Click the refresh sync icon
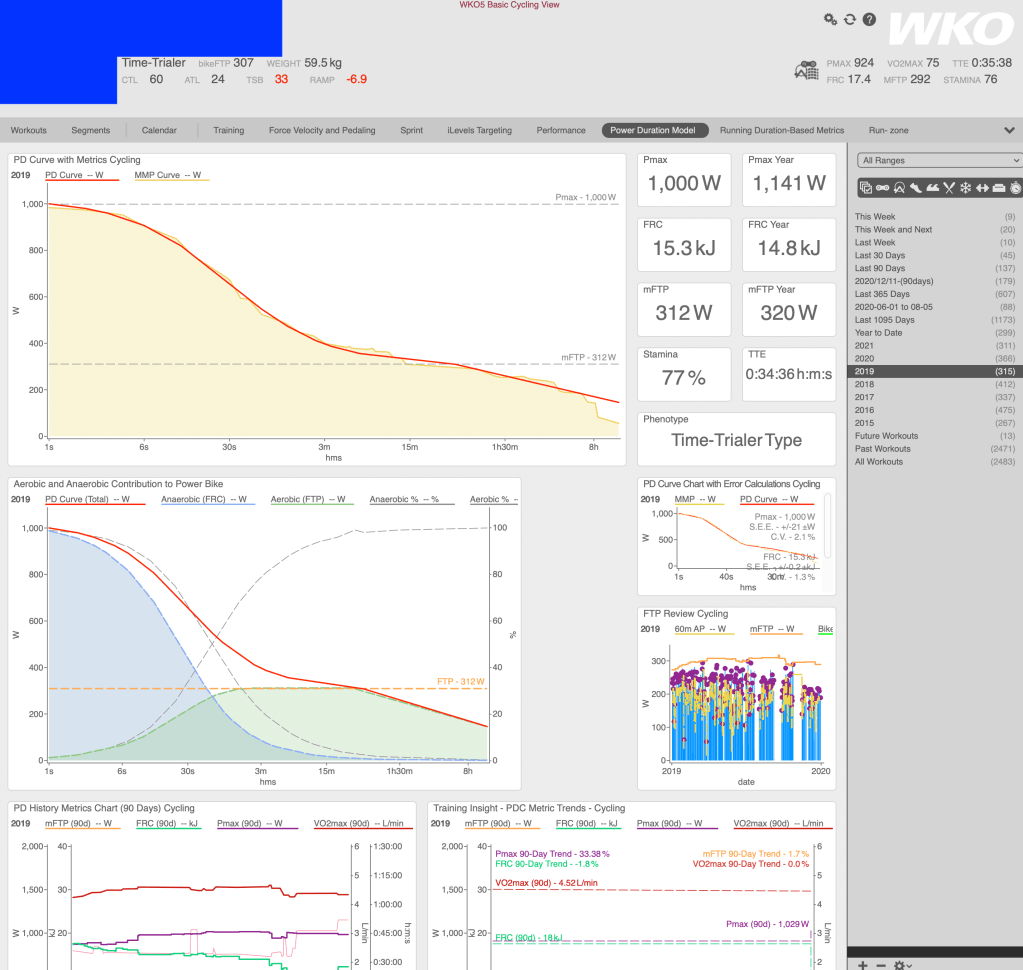The height and width of the screenshot is (970, 1023). coord(850,19)
